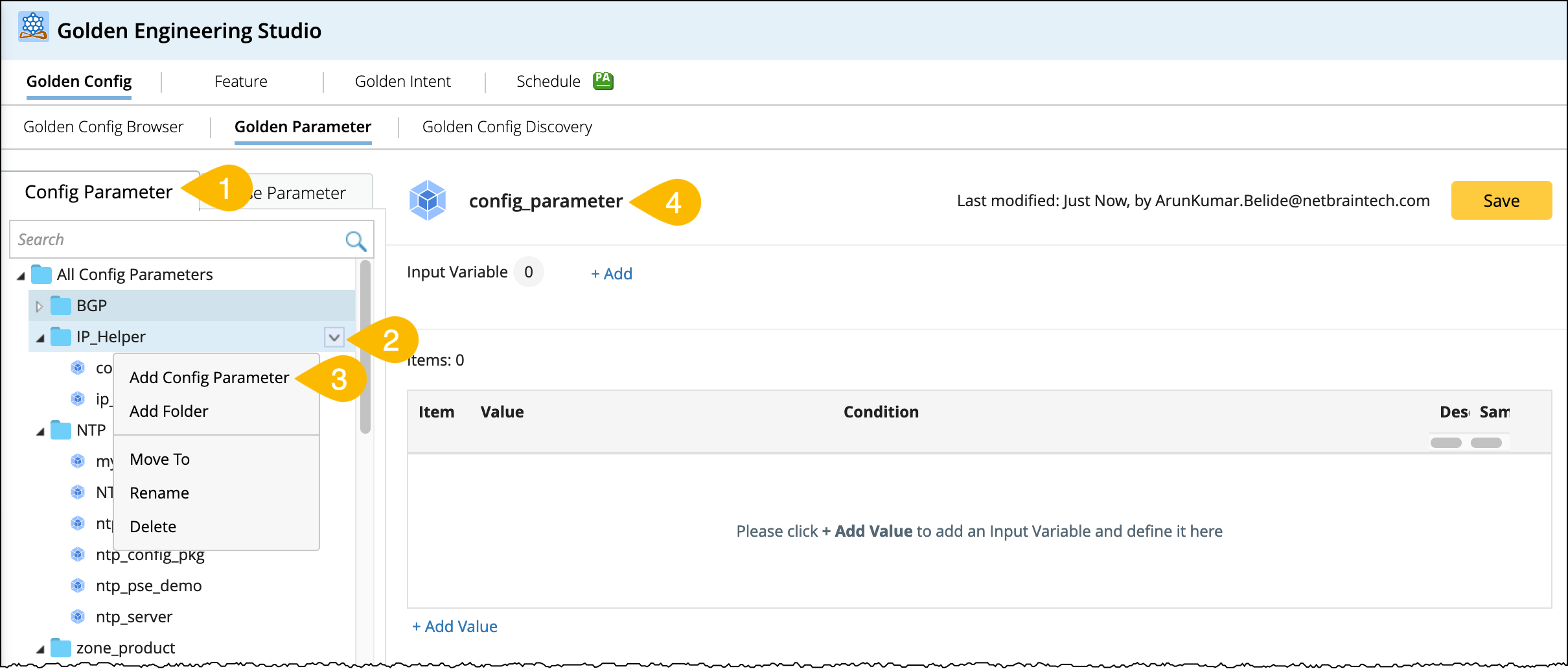This screenshot has width=1568, height=669.
Task: Select the ntp_pse_demo parameter icon
Action: coord(78,585)
